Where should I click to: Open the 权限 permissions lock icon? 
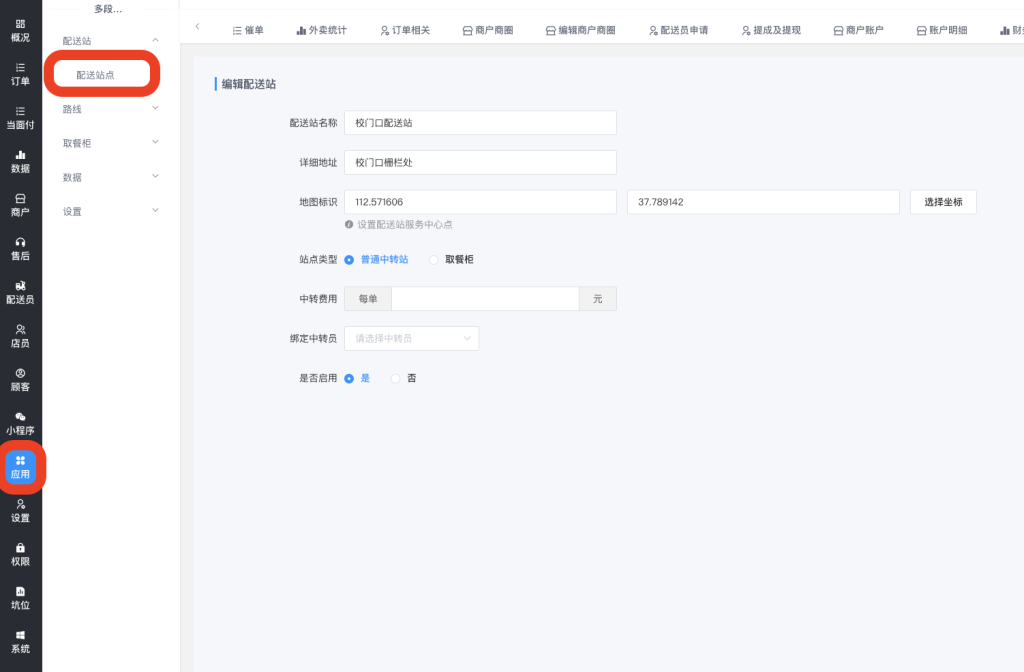tap(20, 554)
